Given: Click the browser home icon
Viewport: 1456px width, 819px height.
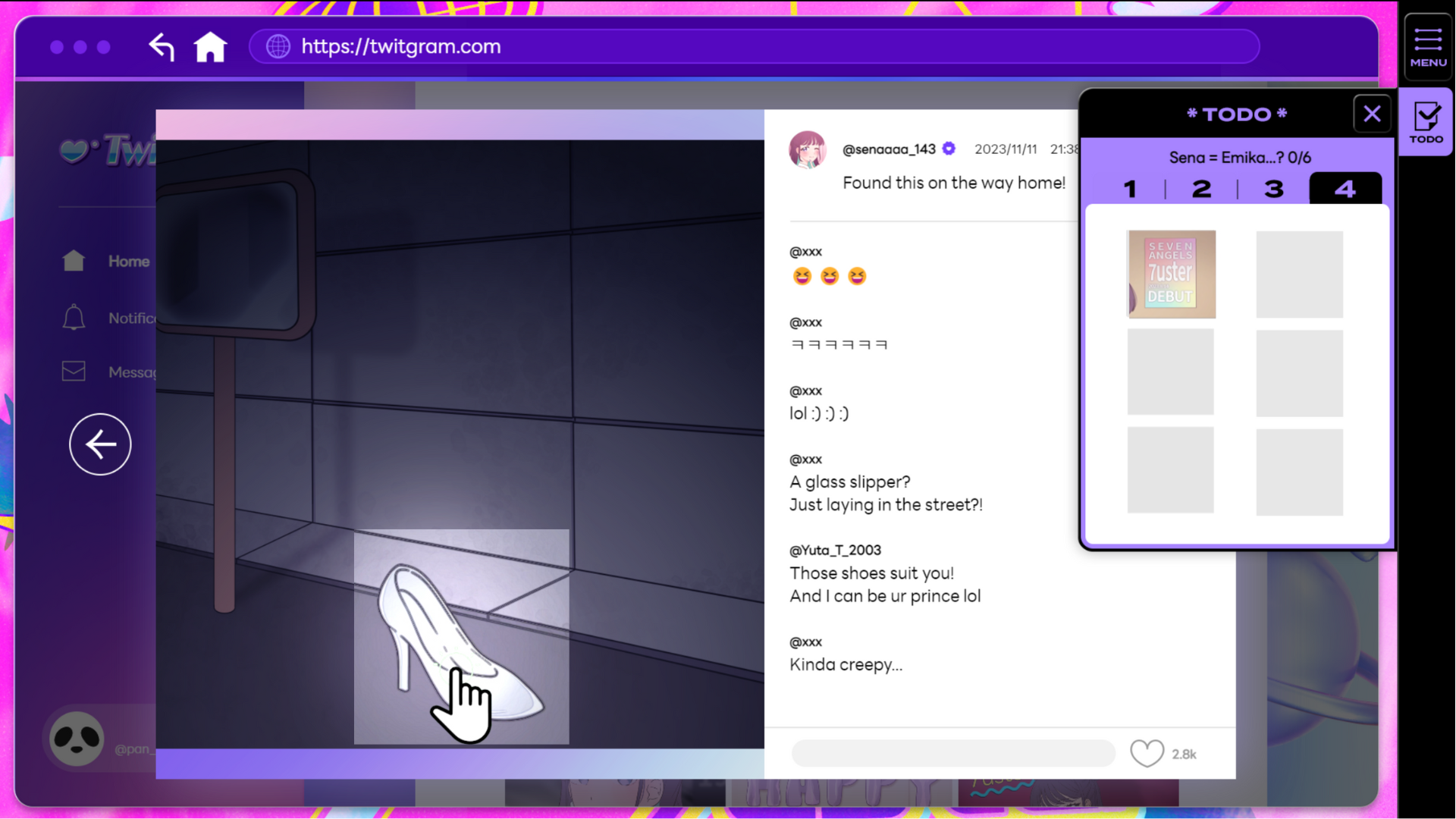Looking at the screenshot, I should 210,47.
